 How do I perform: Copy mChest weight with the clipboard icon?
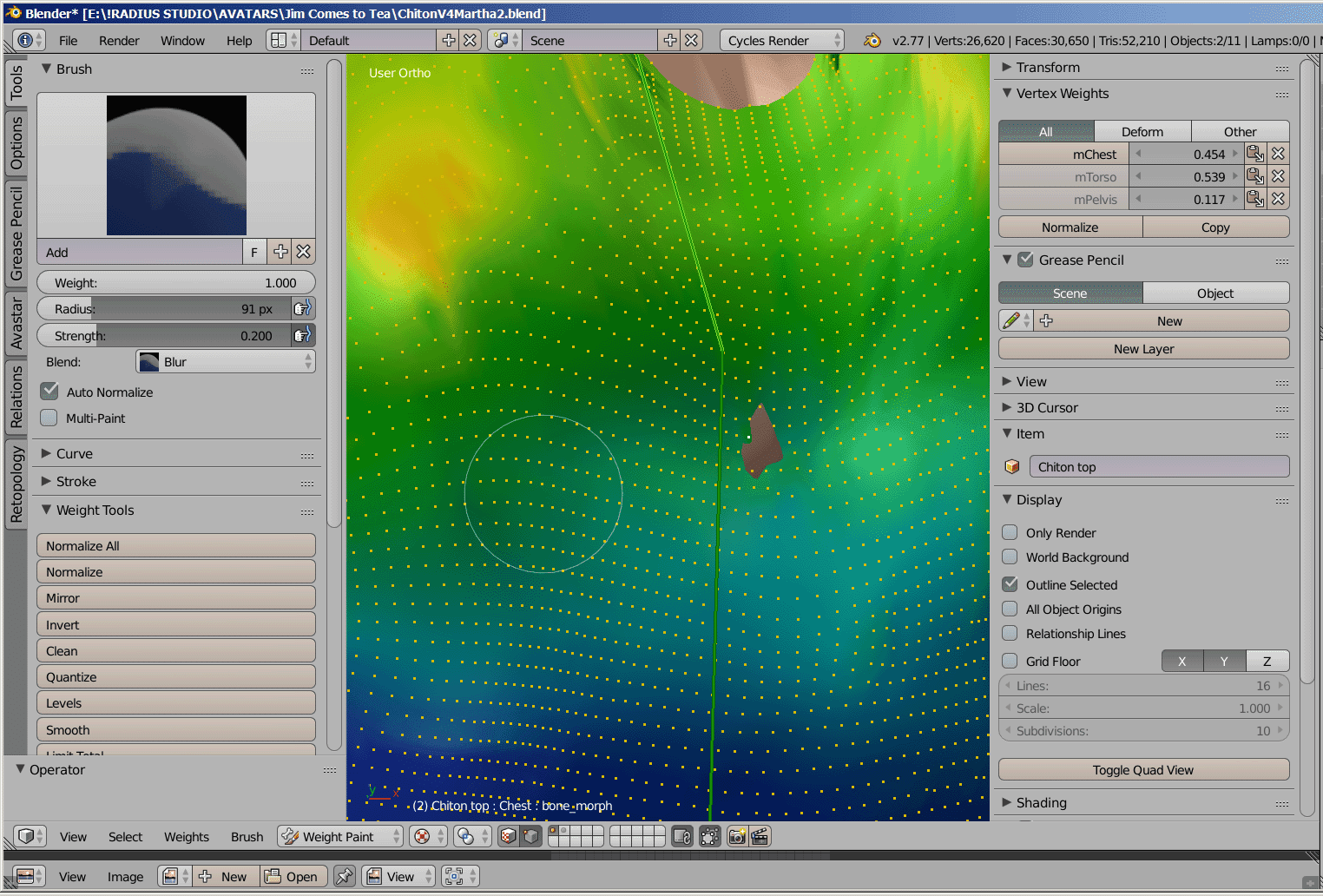coord(1255,153)
